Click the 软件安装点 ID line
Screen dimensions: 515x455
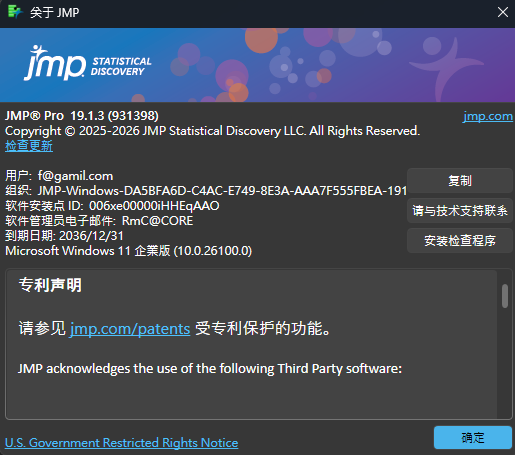coord(112,206)
